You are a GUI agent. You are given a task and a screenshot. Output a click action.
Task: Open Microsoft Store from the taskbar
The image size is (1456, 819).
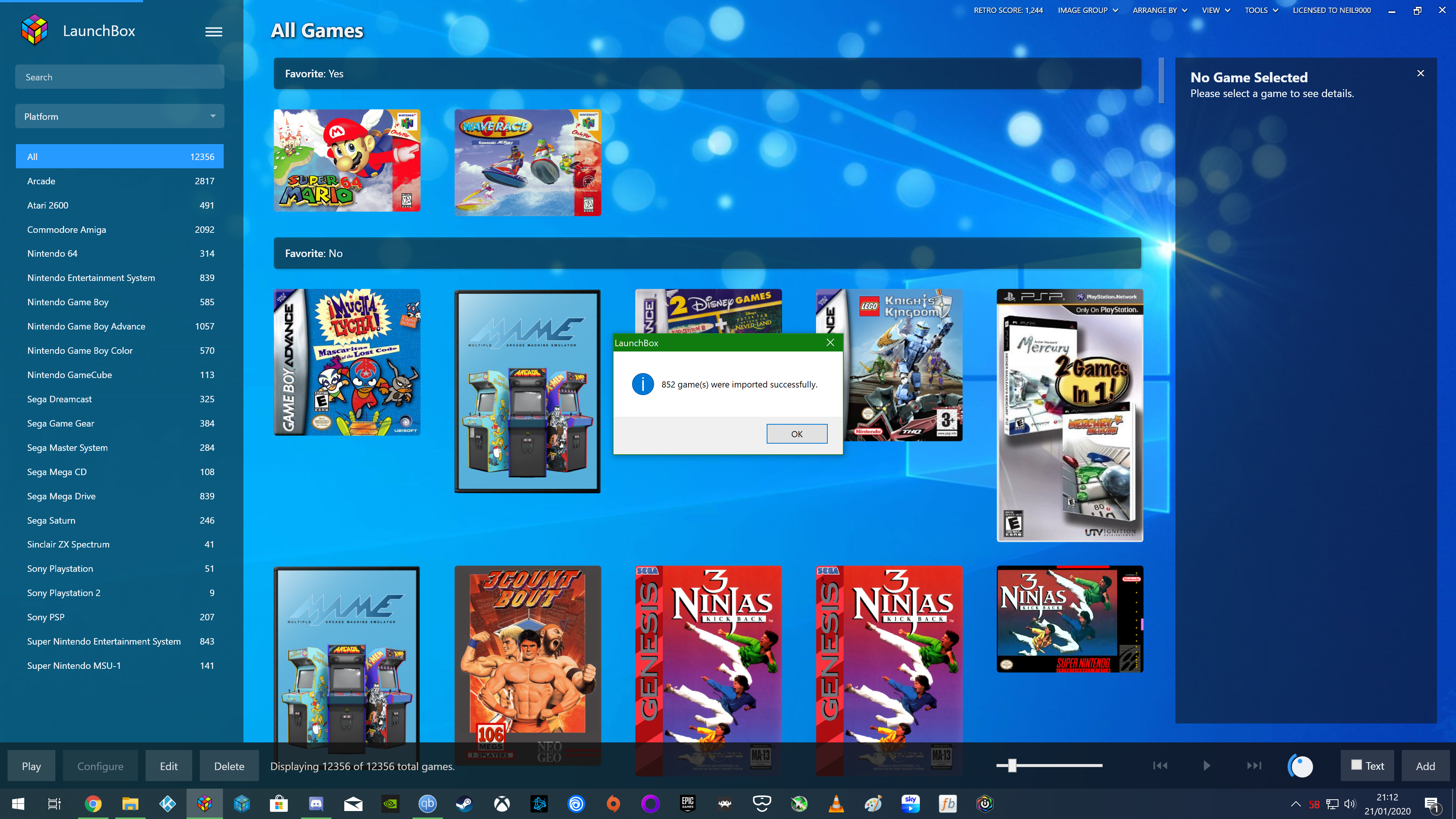[279, 803]
